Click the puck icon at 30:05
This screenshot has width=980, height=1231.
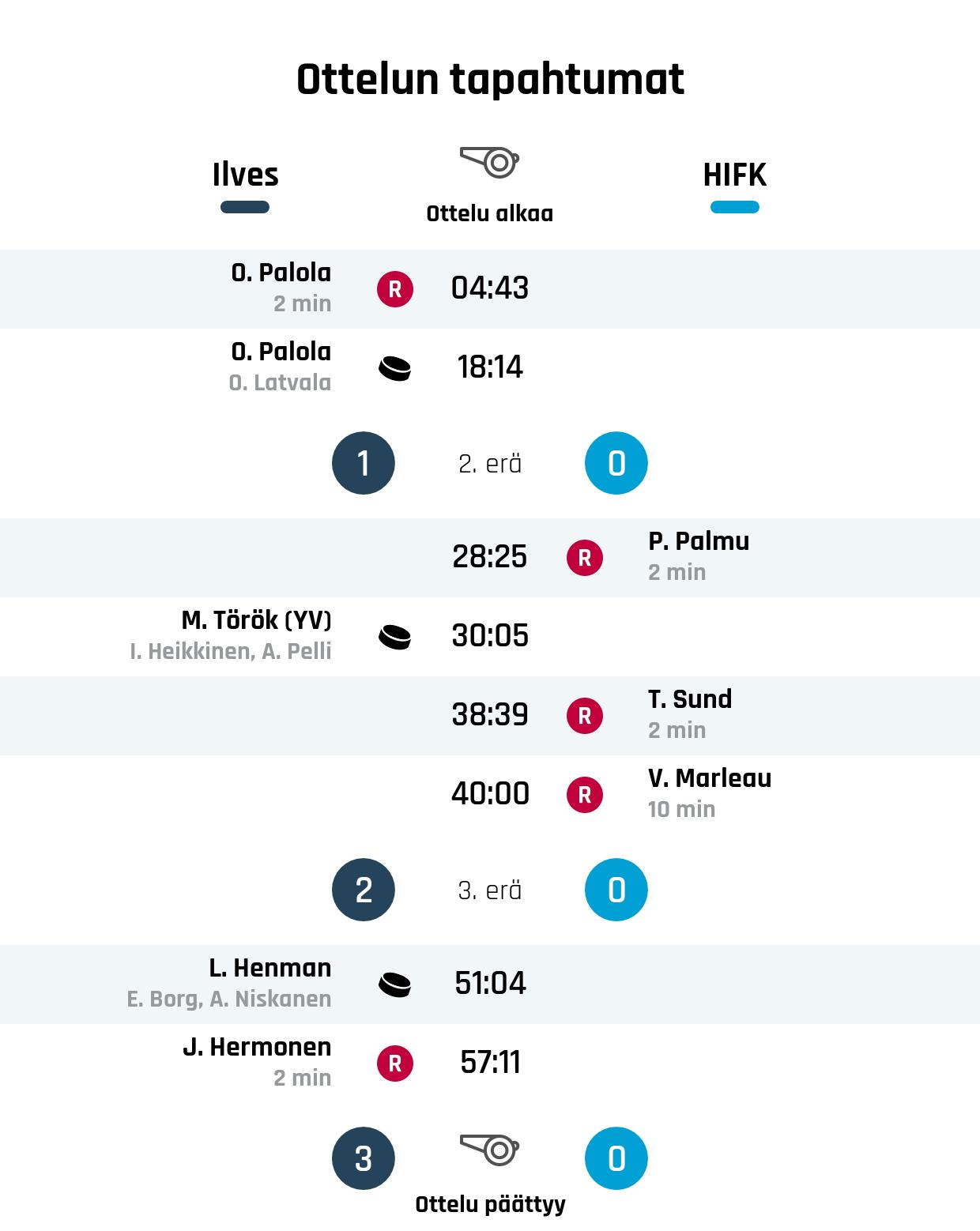(x=395, y=637)
